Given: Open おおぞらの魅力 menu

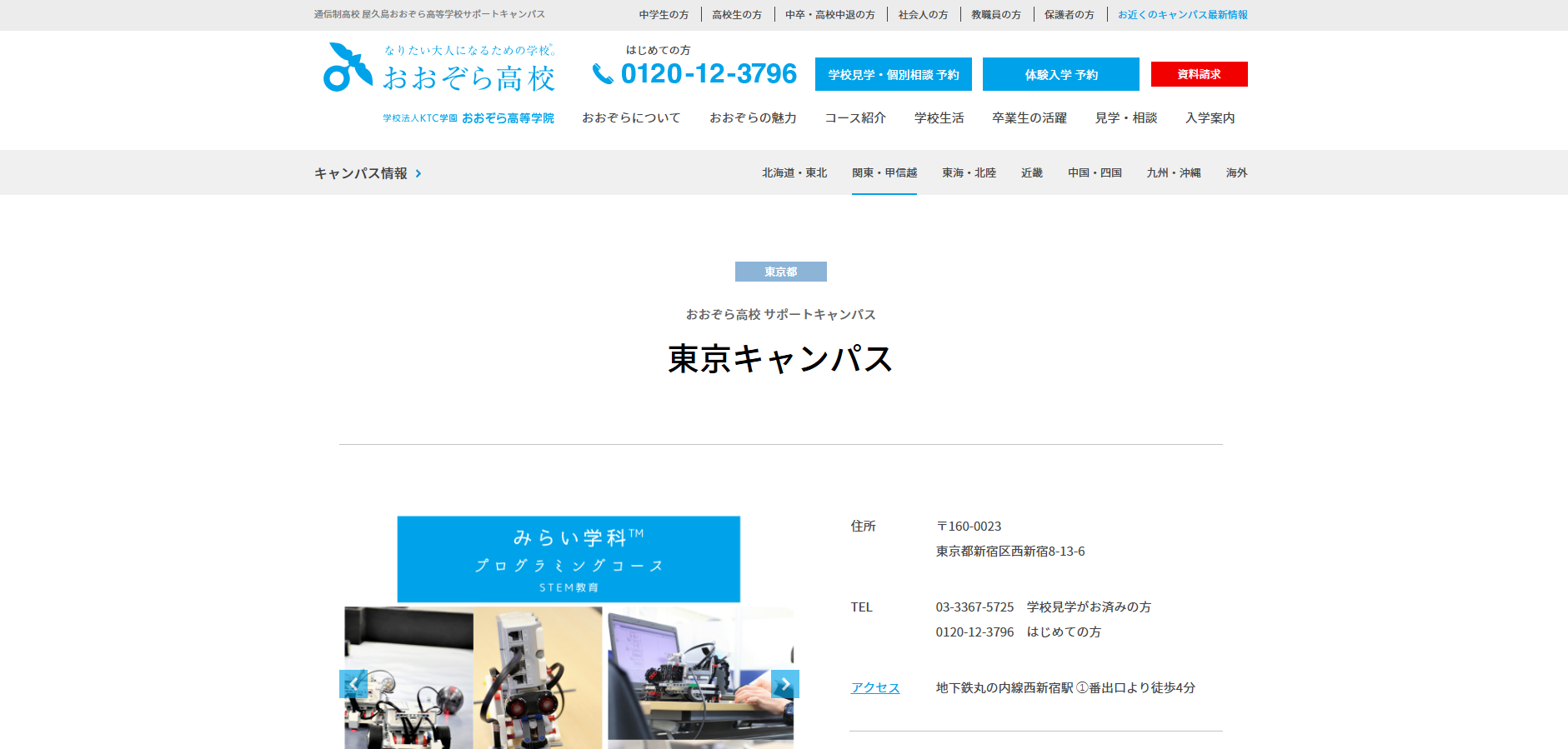Looking at the screenshot, I should click(x=753, y=117).
